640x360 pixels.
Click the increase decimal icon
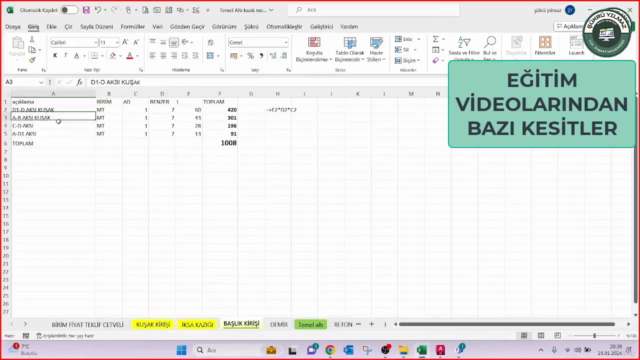(273, 56)
